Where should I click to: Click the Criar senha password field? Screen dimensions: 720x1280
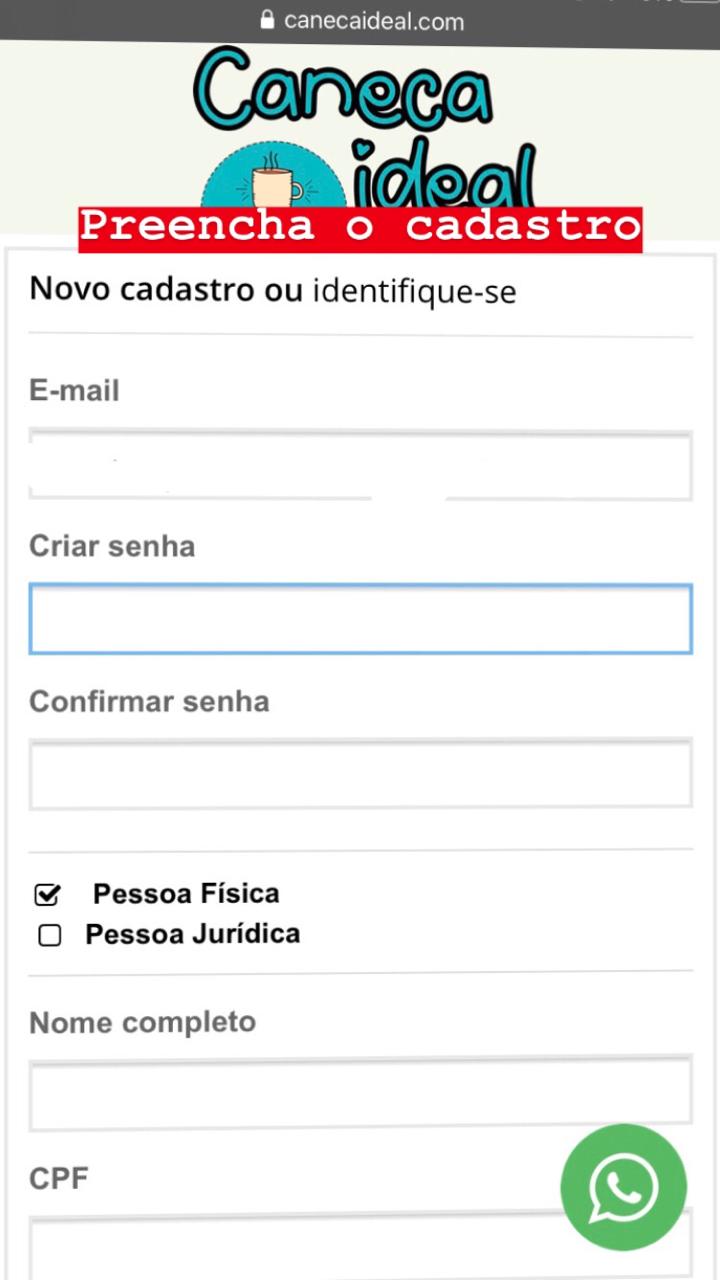pyautogui.click(x=360, y=620)
